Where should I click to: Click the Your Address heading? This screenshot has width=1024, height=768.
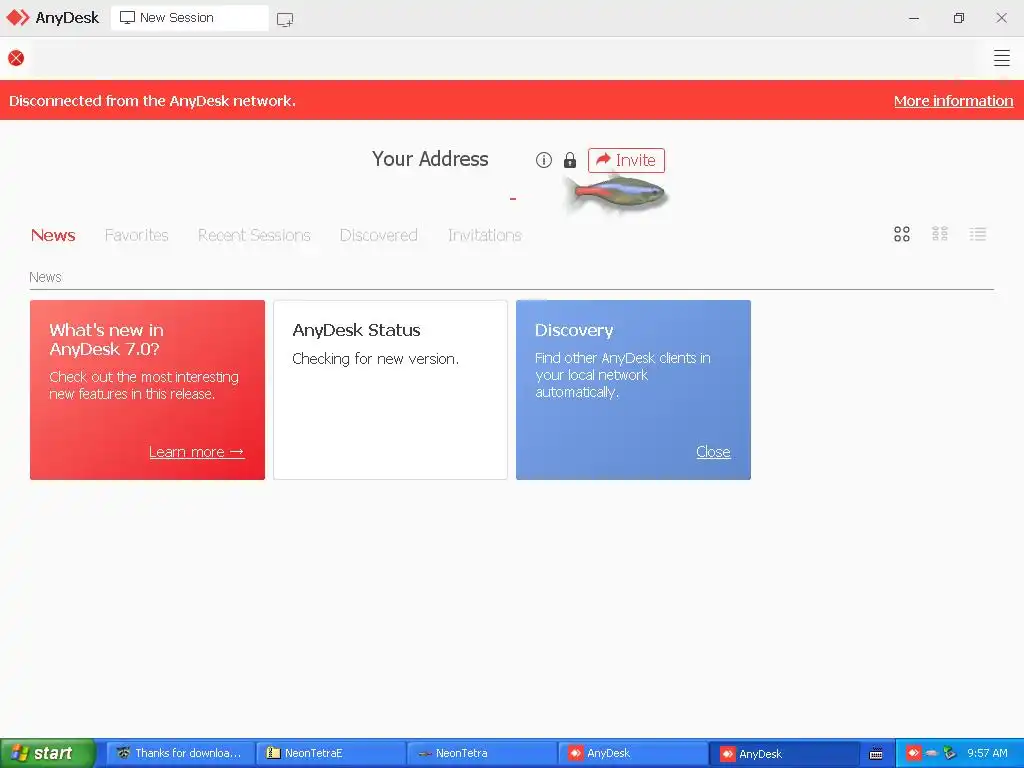point(430,159)
